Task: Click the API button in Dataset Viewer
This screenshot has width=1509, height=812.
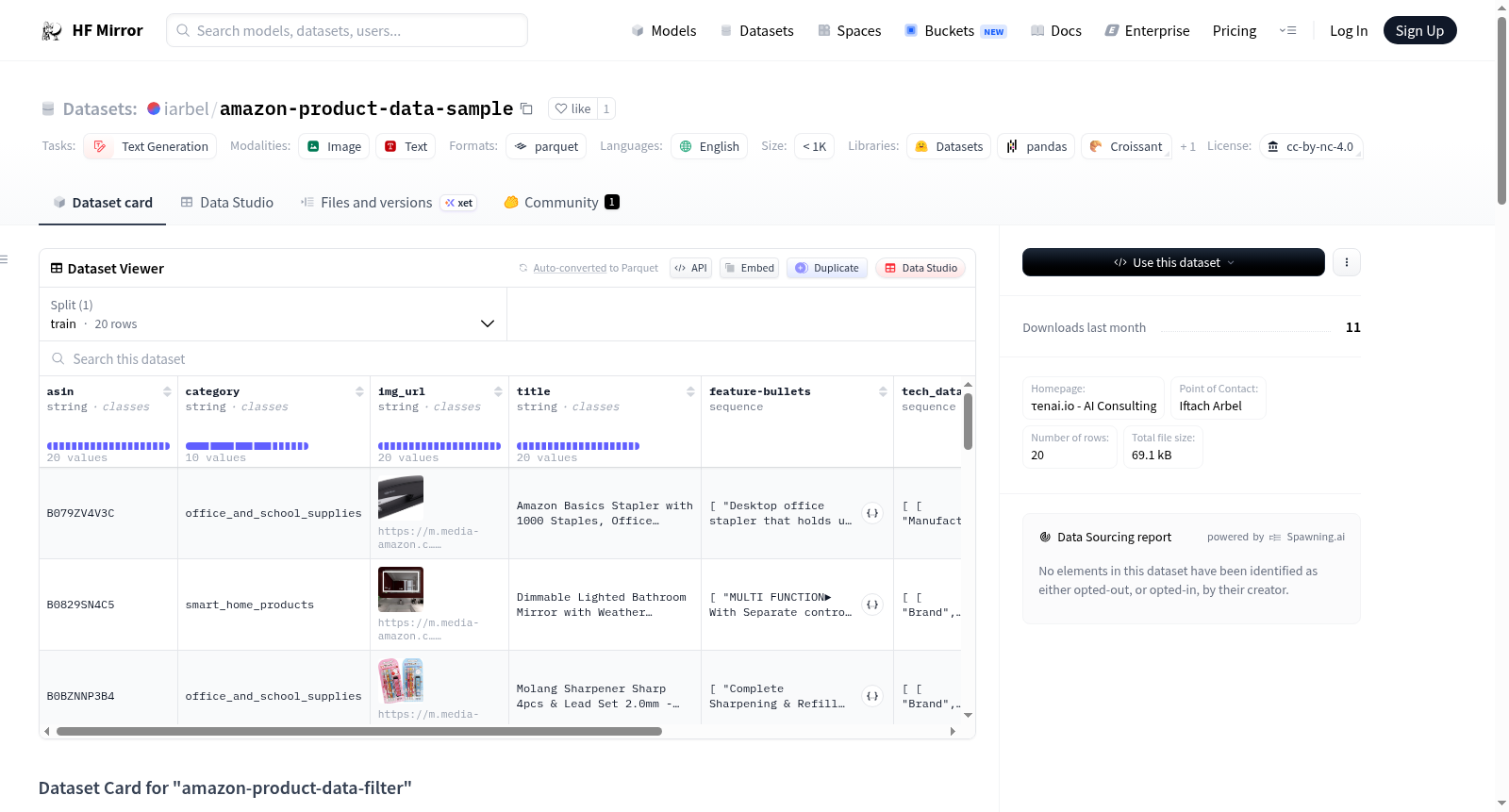Action: pyautogui.click(x=690, y=268)
